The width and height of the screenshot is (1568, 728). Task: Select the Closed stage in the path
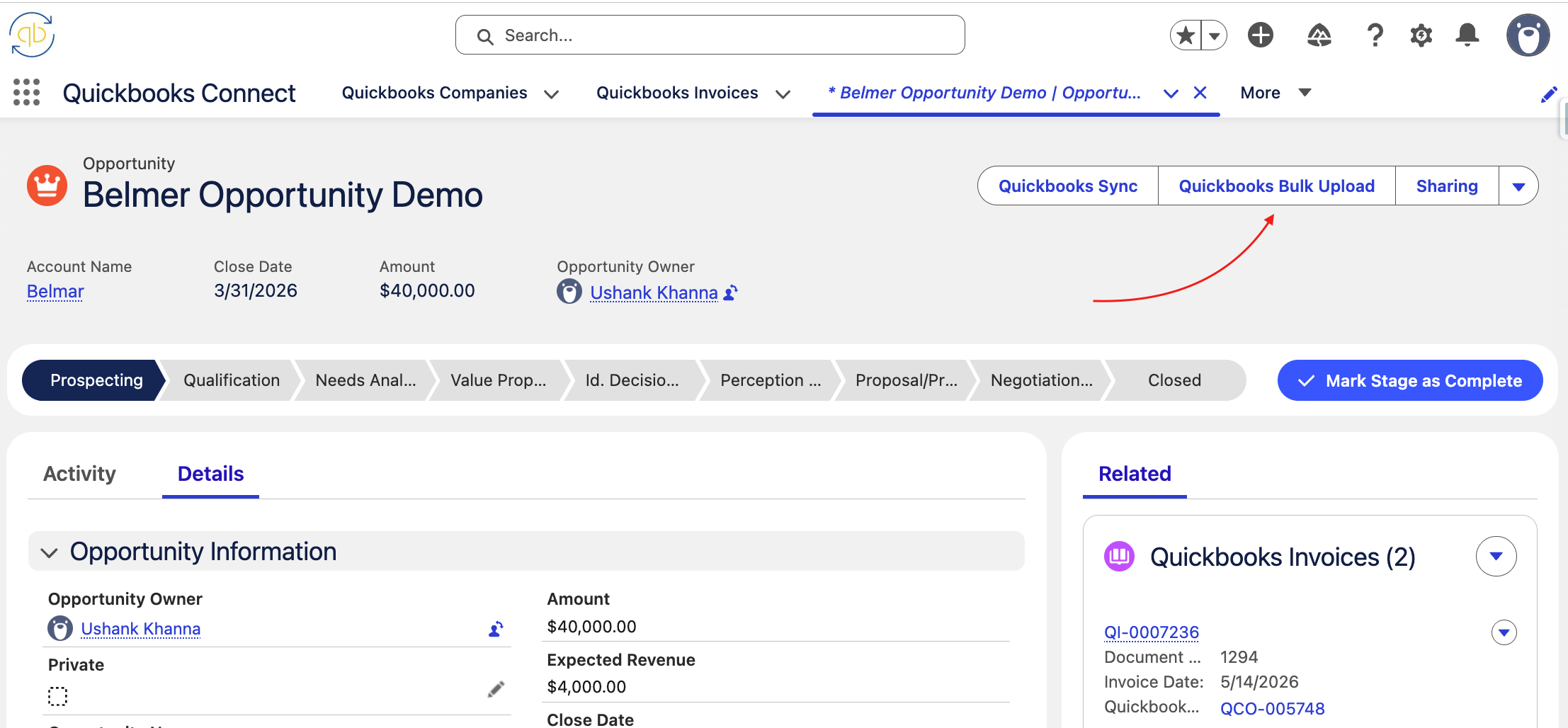coord(1174,380)
